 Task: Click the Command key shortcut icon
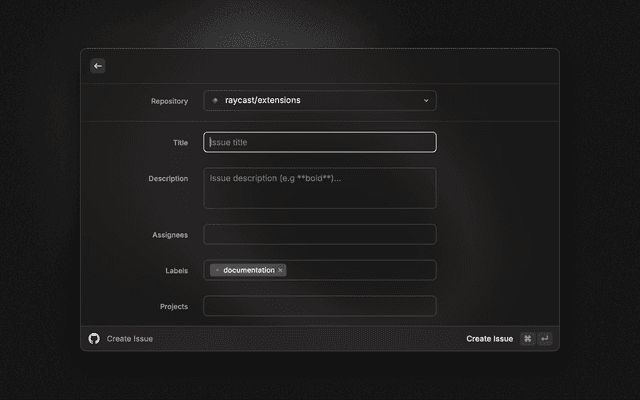pyautogui.click(x=528, y=339)
